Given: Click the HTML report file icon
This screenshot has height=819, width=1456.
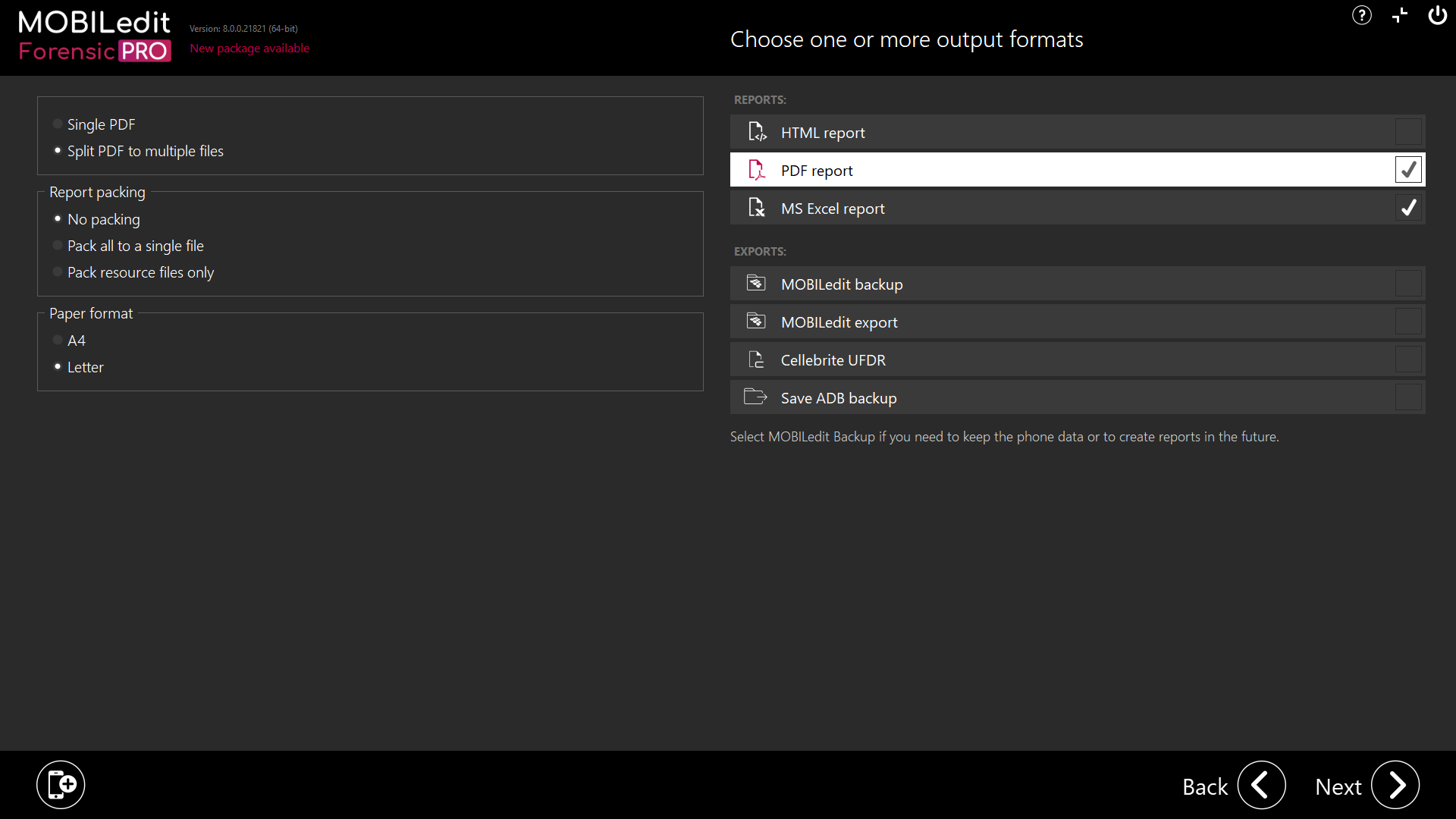Looking at the screenshot, I should coord(757,132).
